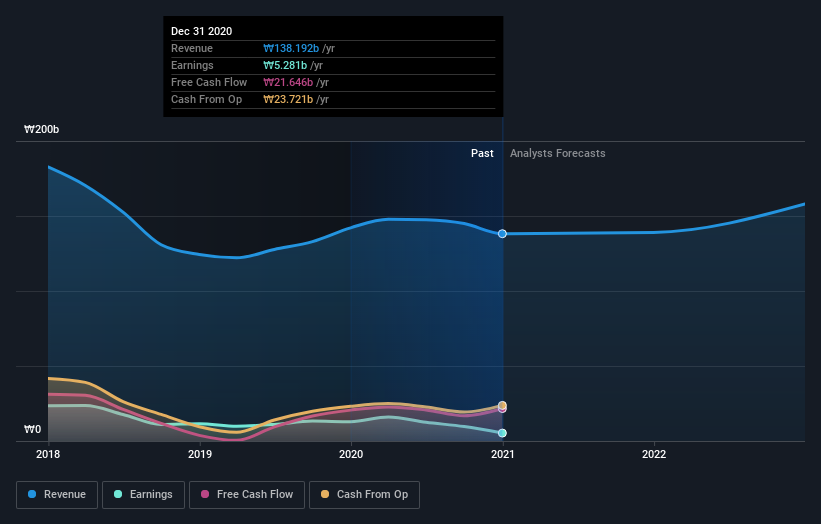
Task: Click the Dec 31 2020 tooltip date
Action: pos(202,31)
